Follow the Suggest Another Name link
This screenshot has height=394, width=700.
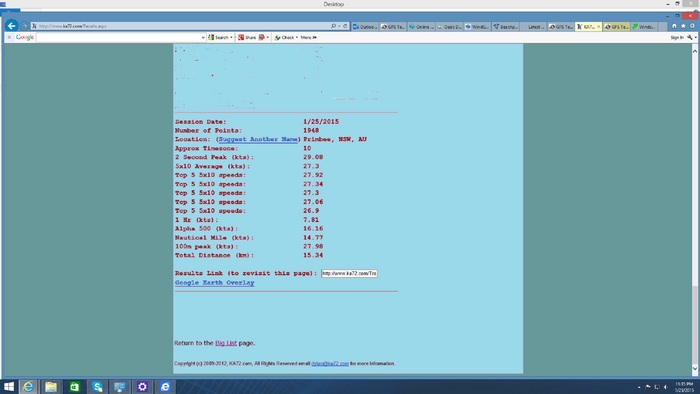click(x=258, y=139)
